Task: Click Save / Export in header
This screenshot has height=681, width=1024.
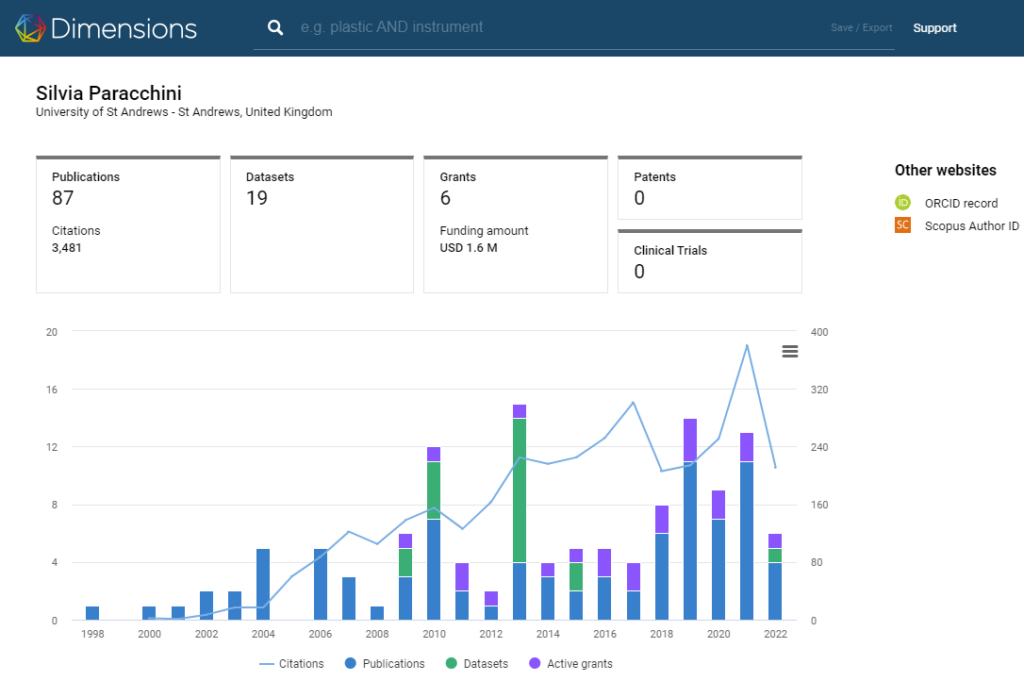Action: [x=861, y=28]
